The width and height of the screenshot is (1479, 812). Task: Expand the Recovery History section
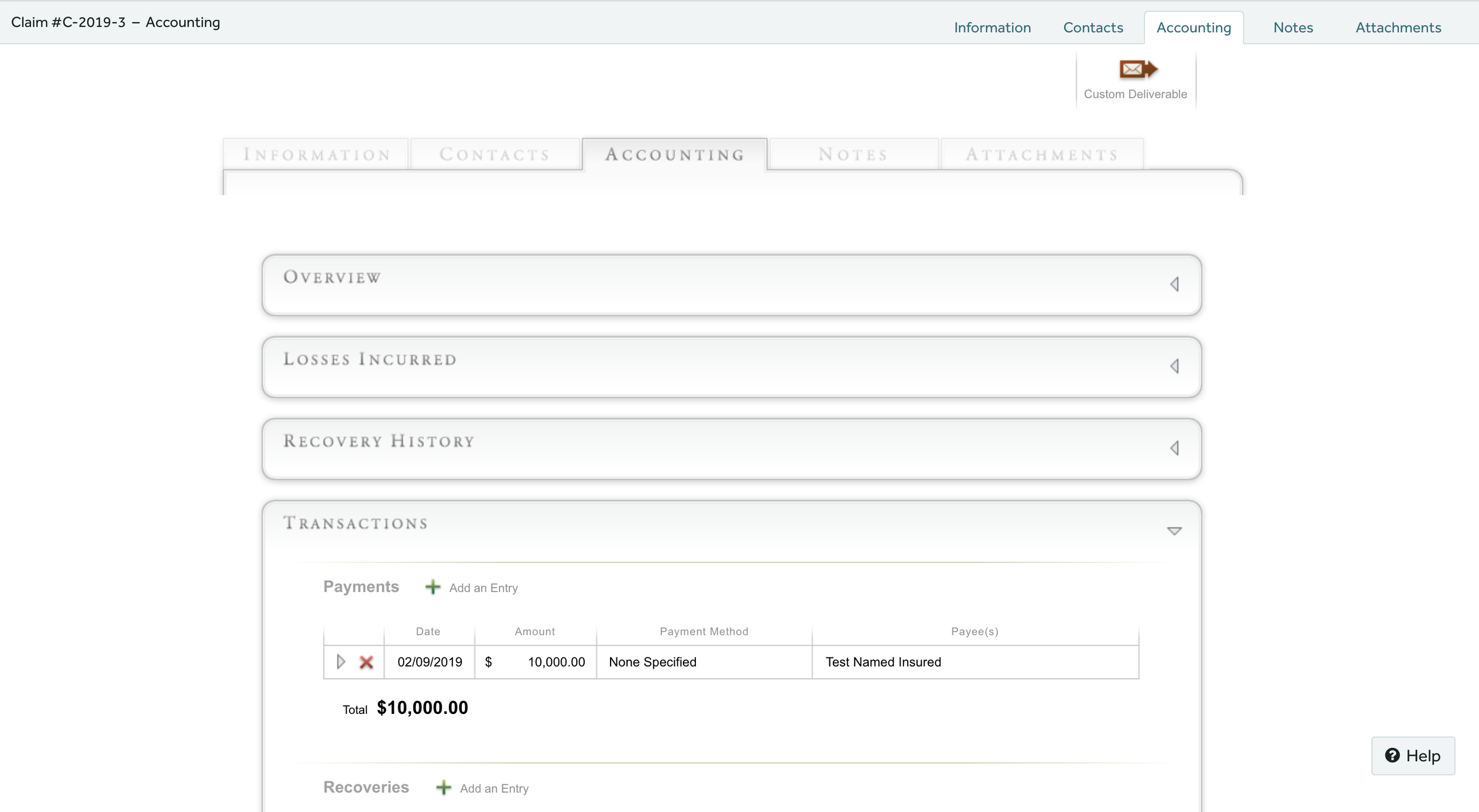1174,448
